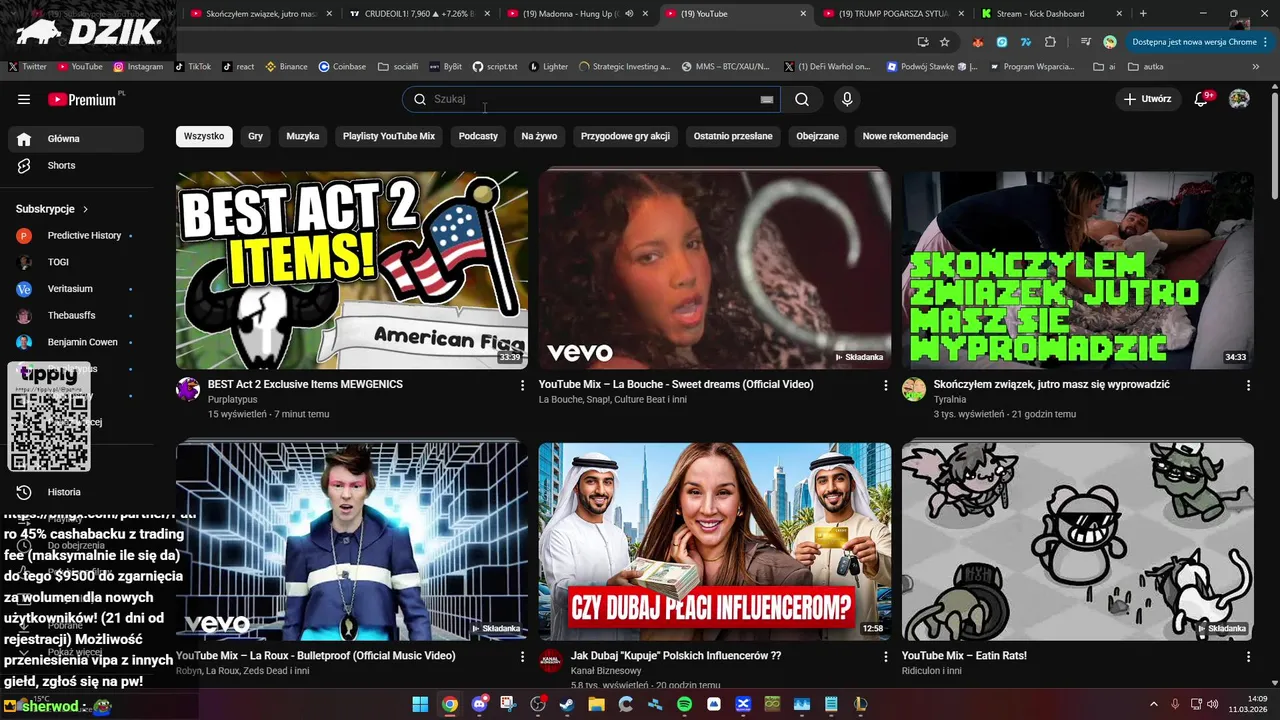The width and height of the screenshot is (1280, 720).
Task: Switch to the CRUDEOIL1! browser tab
Action: [x=420, y=14]
